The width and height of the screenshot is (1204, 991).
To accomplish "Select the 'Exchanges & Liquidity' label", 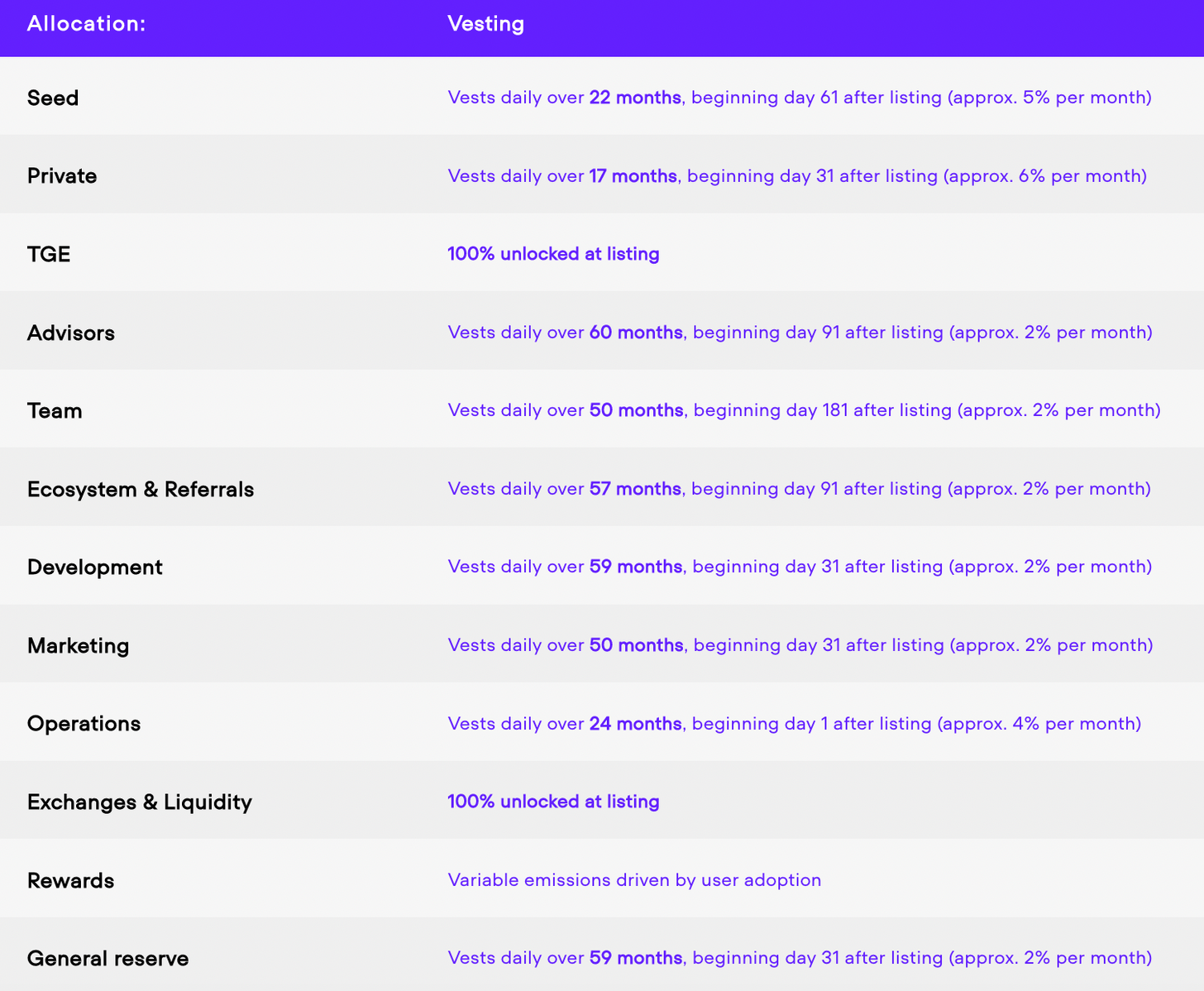I will (140, 802).
